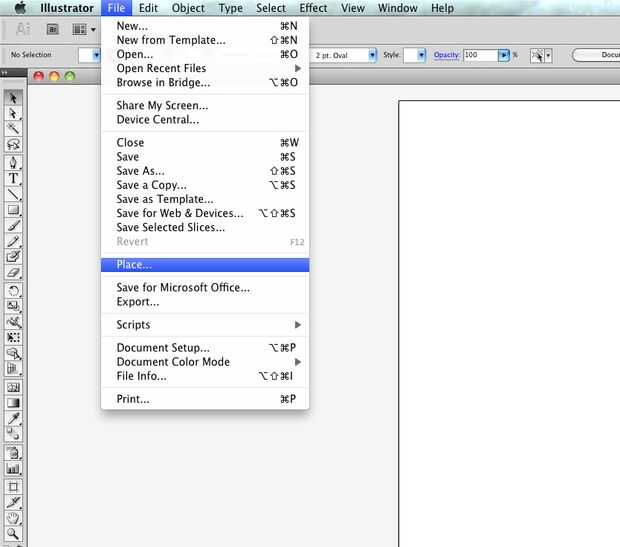Viewport: 620px width, 547px height.
Task: Select the Rectangle tool
Action: pyautogui.click(x=13, y=210)
